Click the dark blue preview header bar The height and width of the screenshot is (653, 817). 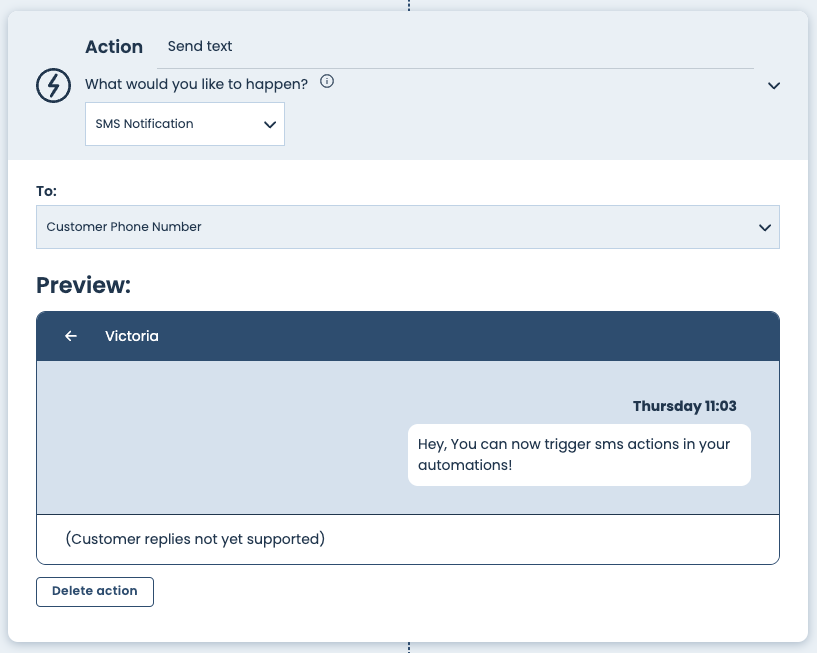450,336
